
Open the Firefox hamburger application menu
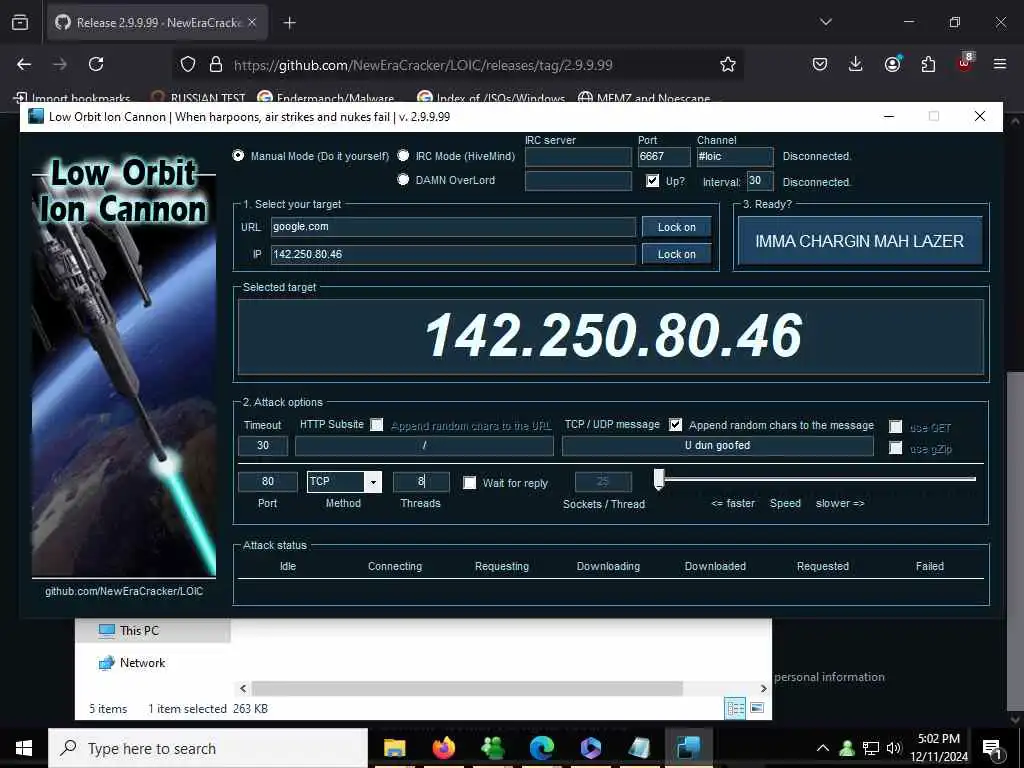1000,64
